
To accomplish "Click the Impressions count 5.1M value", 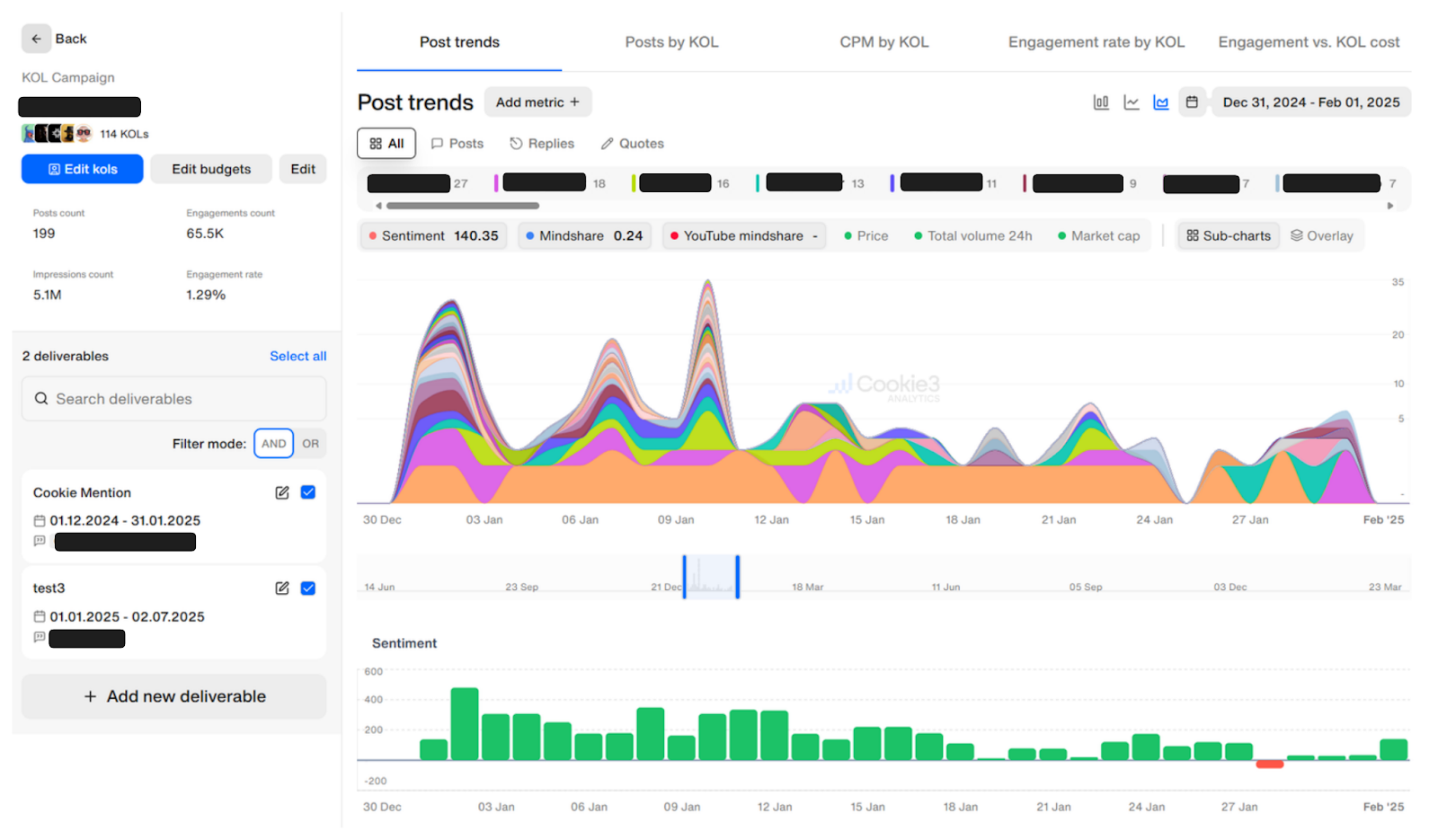I will [48, 296].
